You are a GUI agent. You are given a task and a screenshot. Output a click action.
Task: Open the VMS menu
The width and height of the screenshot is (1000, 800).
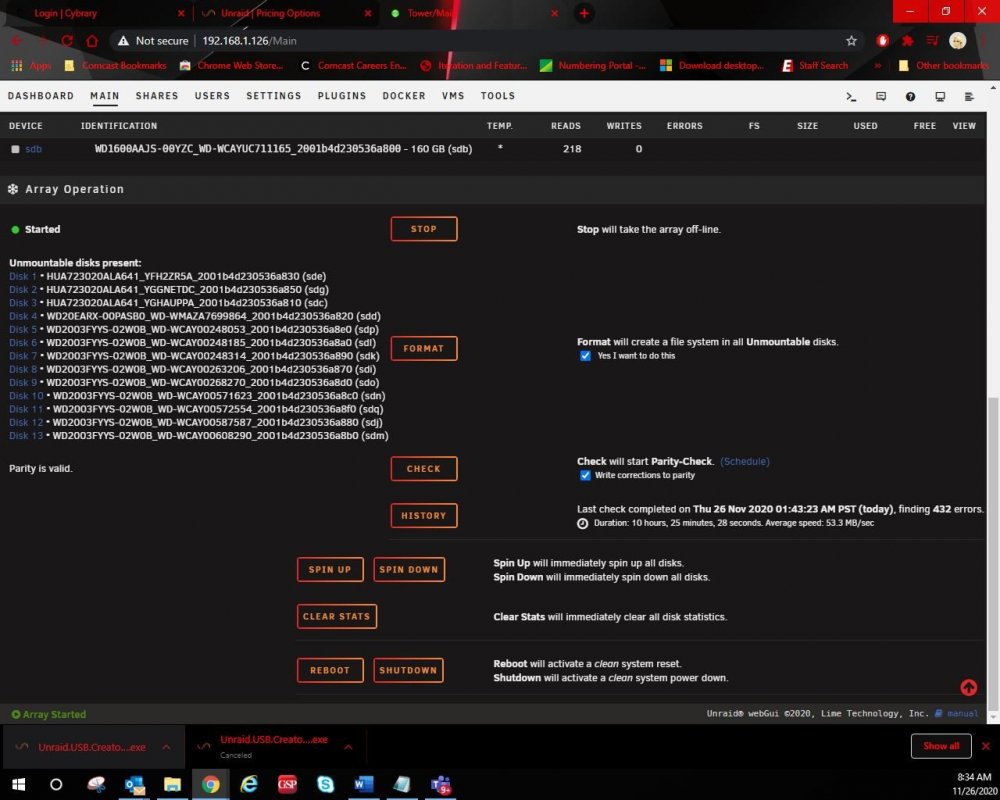pyautogui.click(x=453, y=96)
